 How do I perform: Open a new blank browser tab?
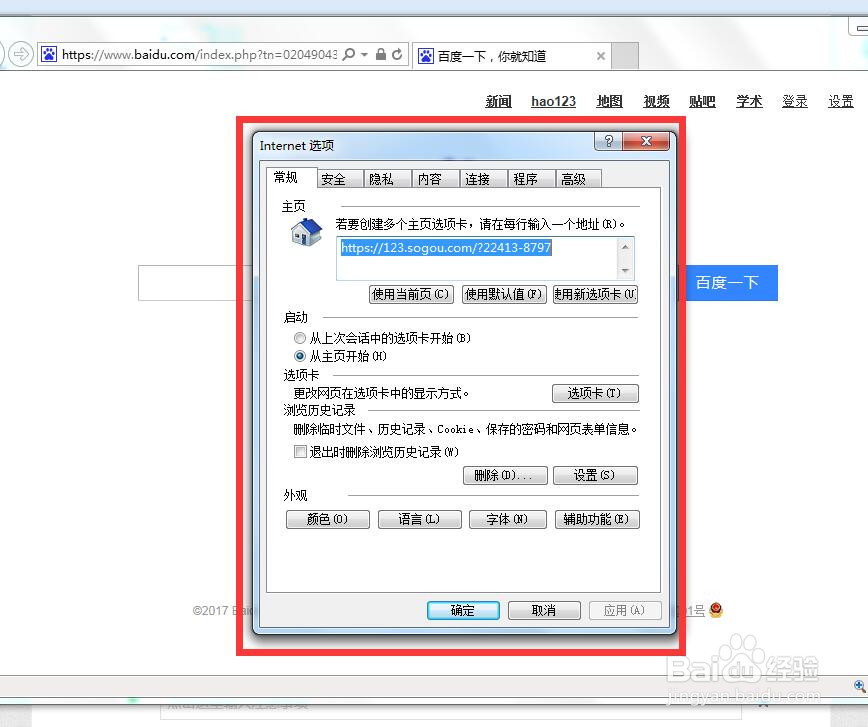pos(625,56)
